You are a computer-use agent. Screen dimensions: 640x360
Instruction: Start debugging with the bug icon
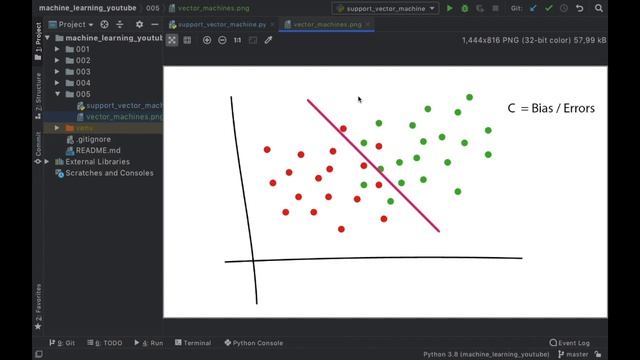tap(464, 8)
